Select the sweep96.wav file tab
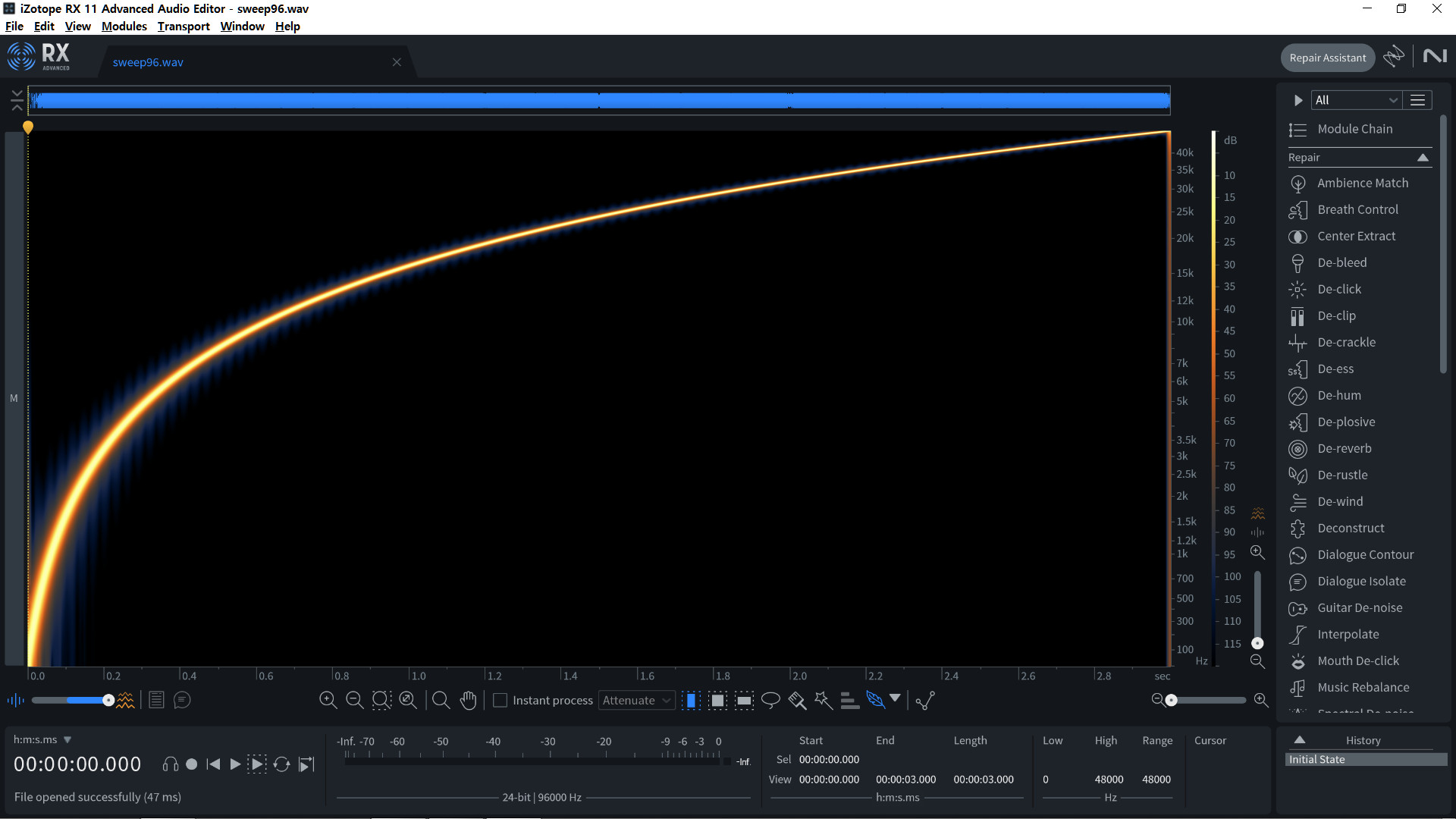This screenshot has height=819, width=1456. (148, 62)
